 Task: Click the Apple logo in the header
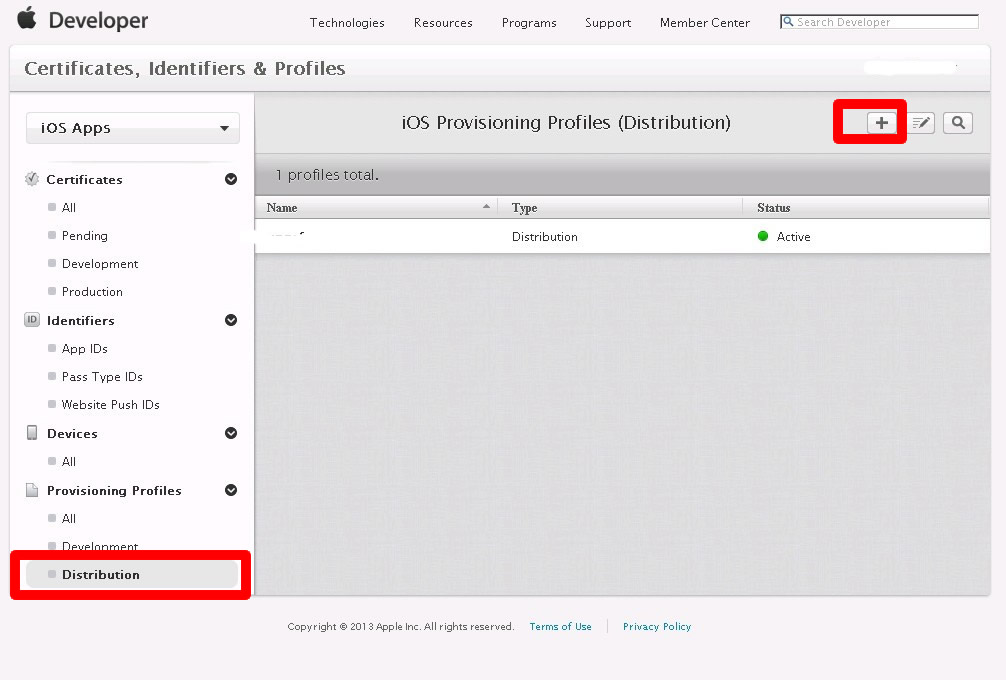pos(27,18)
